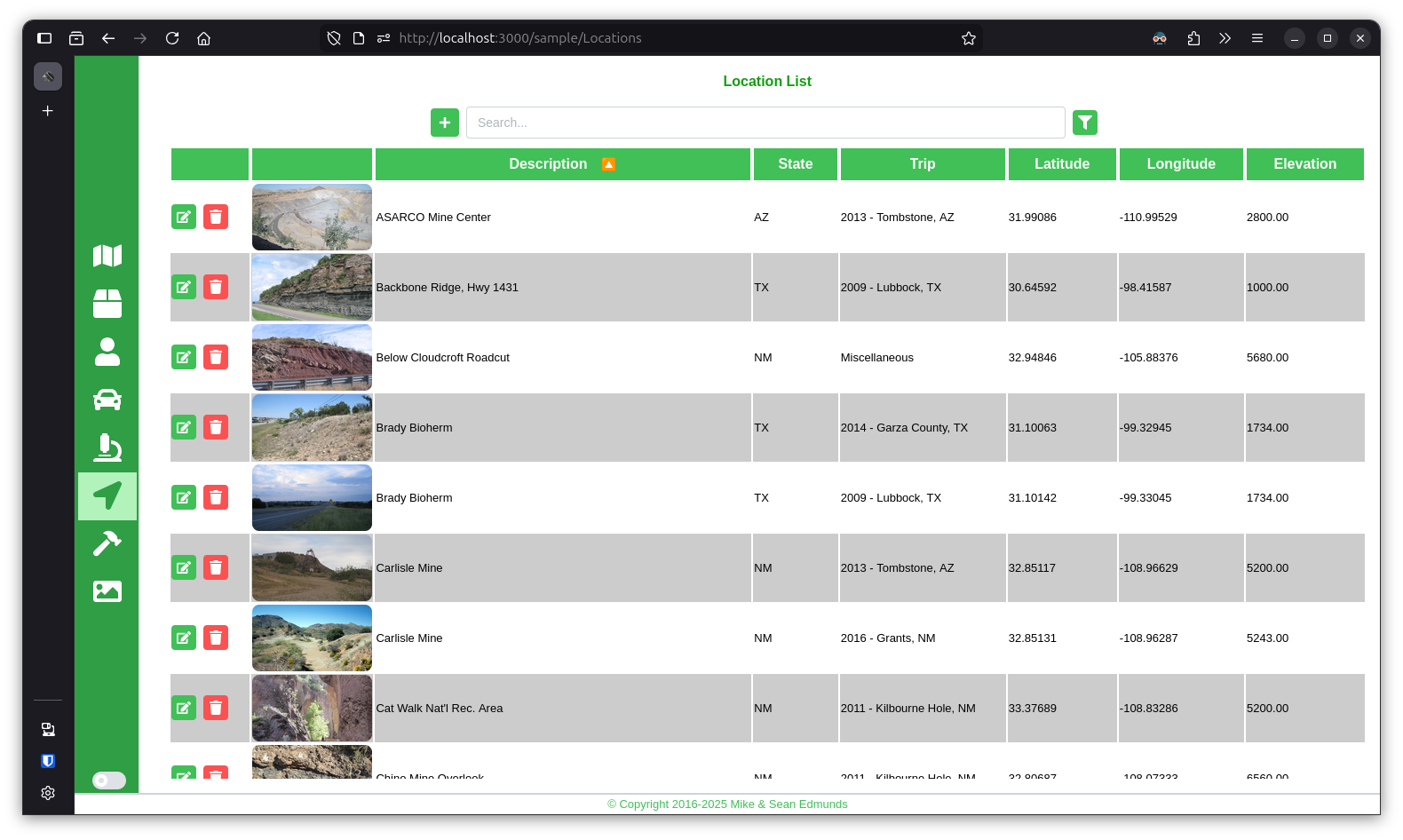Image resolution: width=1403 pixels, height=840 pixels.
Task: Delete the Backbone Ridge, Hwy 1431 row
Action: [216, 287]
